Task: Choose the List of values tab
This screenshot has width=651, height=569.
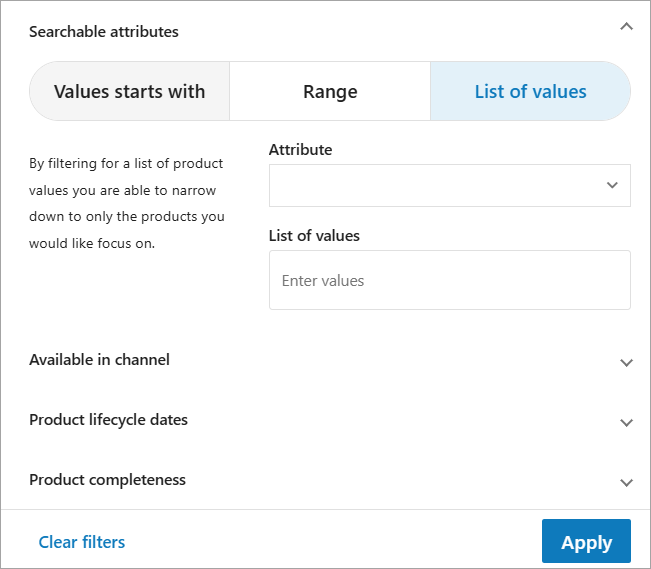Action: pos(530,92)
